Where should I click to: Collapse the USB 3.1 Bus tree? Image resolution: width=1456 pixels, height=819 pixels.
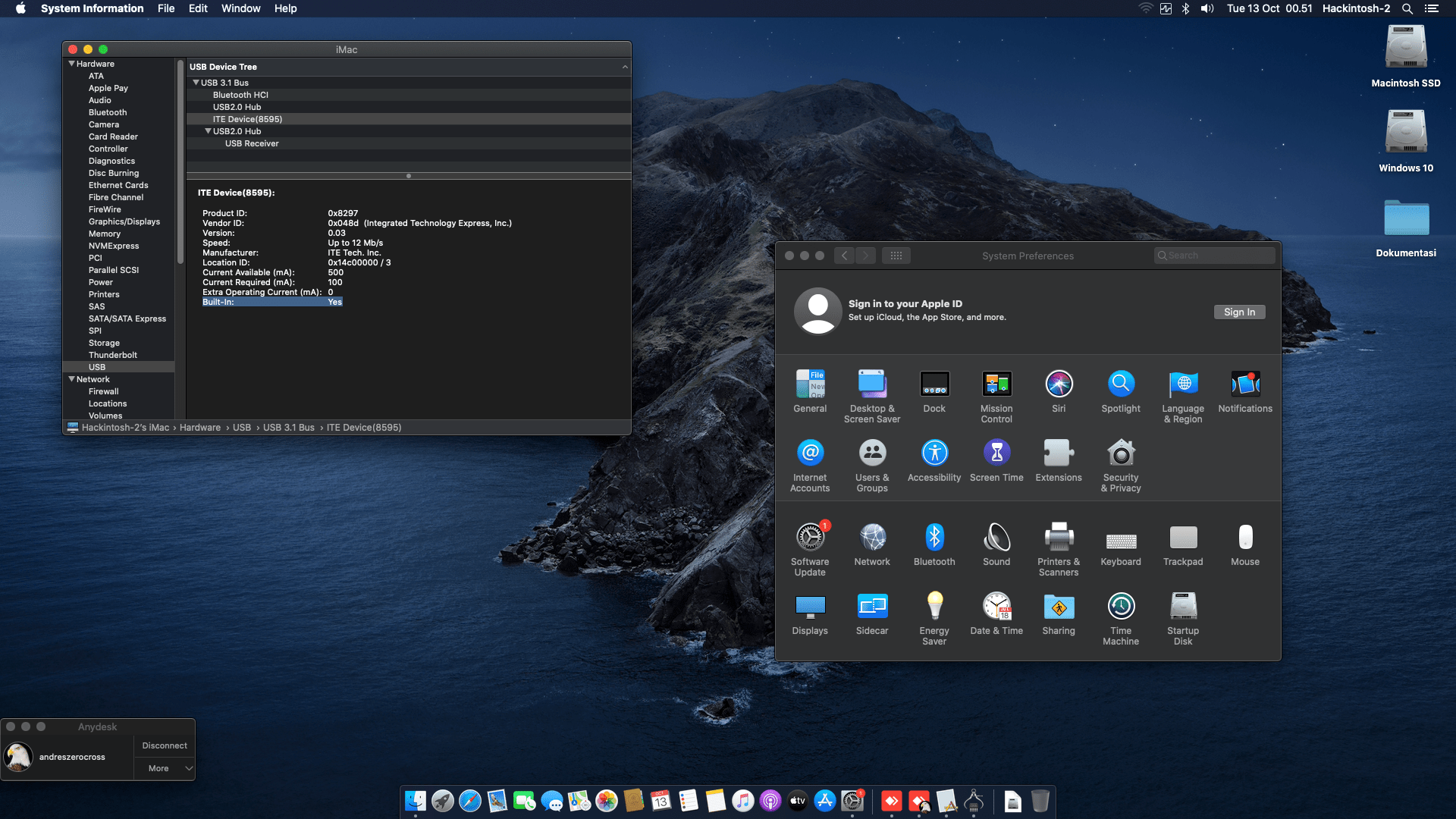[196, 83]
